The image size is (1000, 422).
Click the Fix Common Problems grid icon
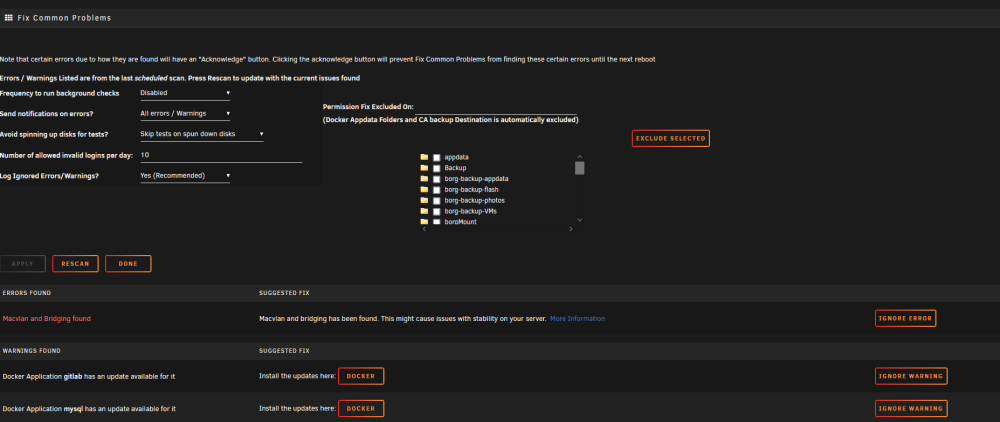click(x=8, y=18)
